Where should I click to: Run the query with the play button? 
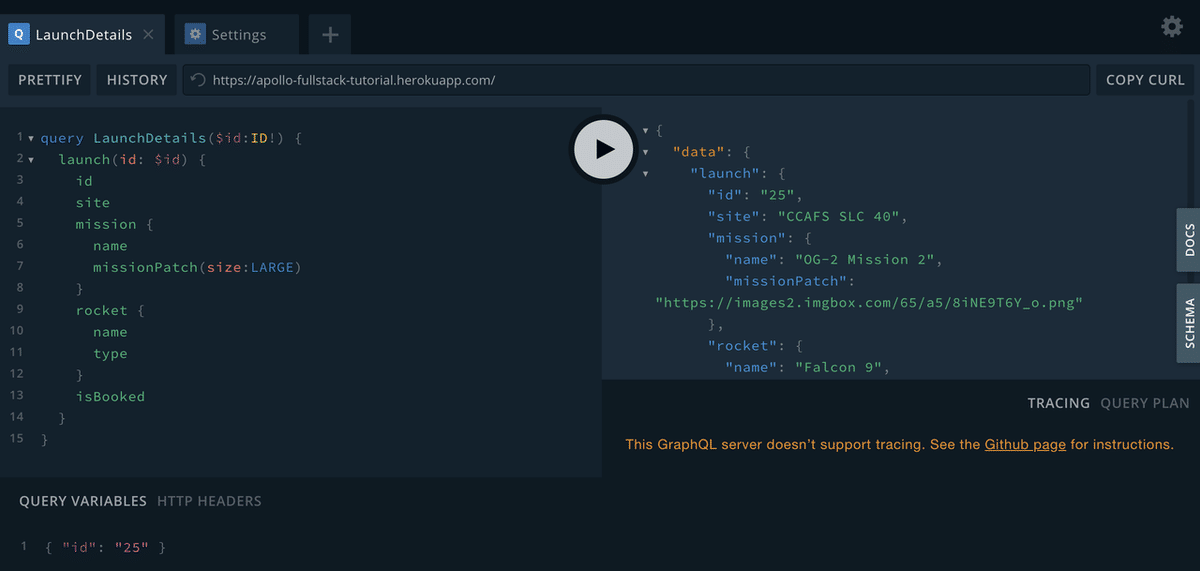tap(604, 149)
